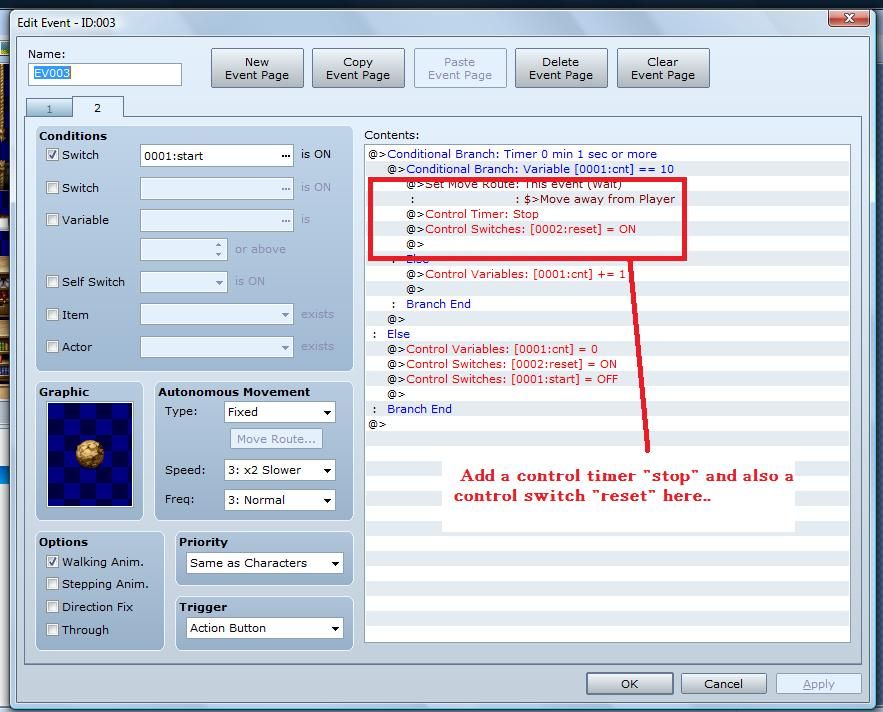The height and width of the screenshot is (712, 883).
Task: Open the Freq dropdown set to Normal
Action: click(x=278, y=500)
